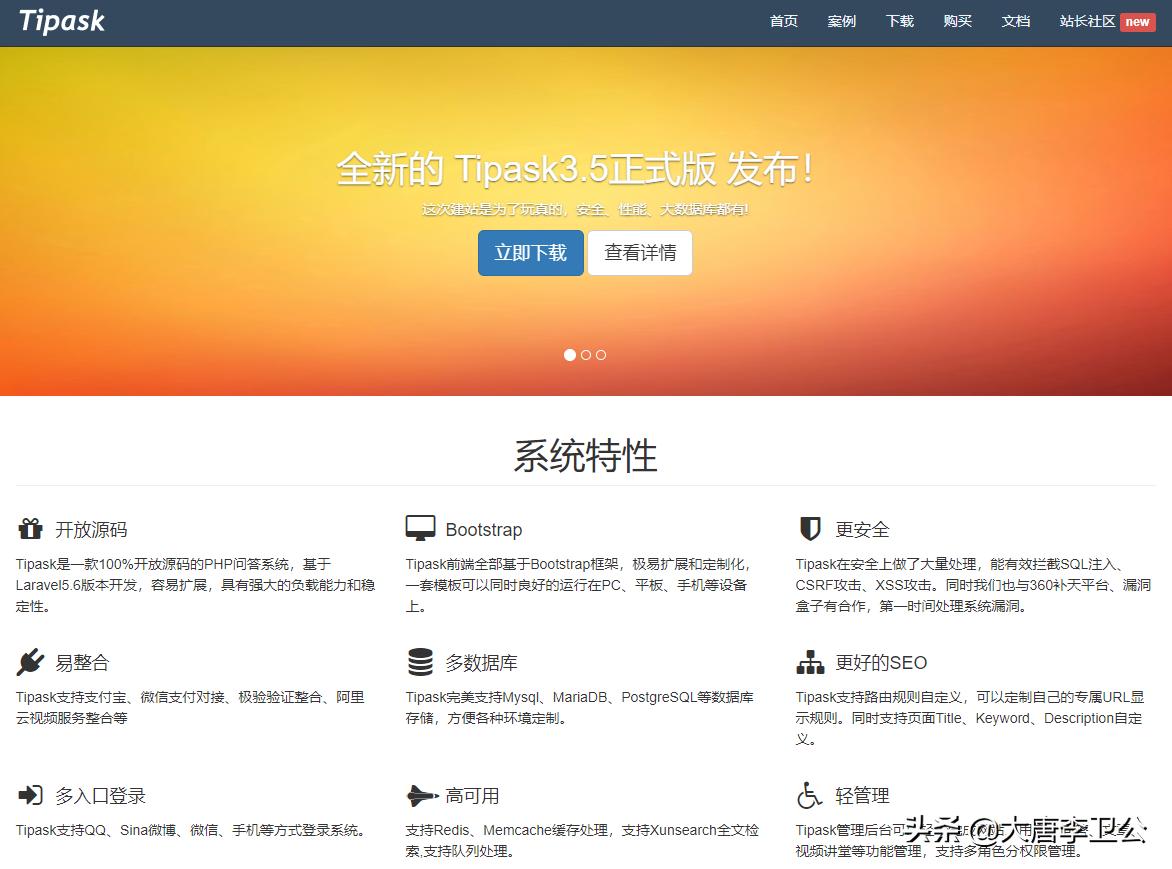Click the plug icon beside 易整合
Screen dimensions: 1172x869
click(30, 661)
